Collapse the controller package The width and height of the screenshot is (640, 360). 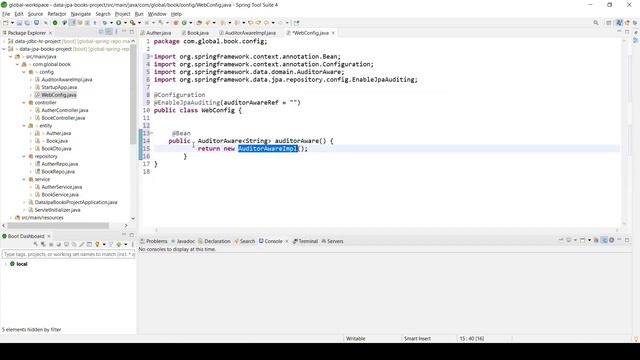pyautogui.click(x=24, y=102)
